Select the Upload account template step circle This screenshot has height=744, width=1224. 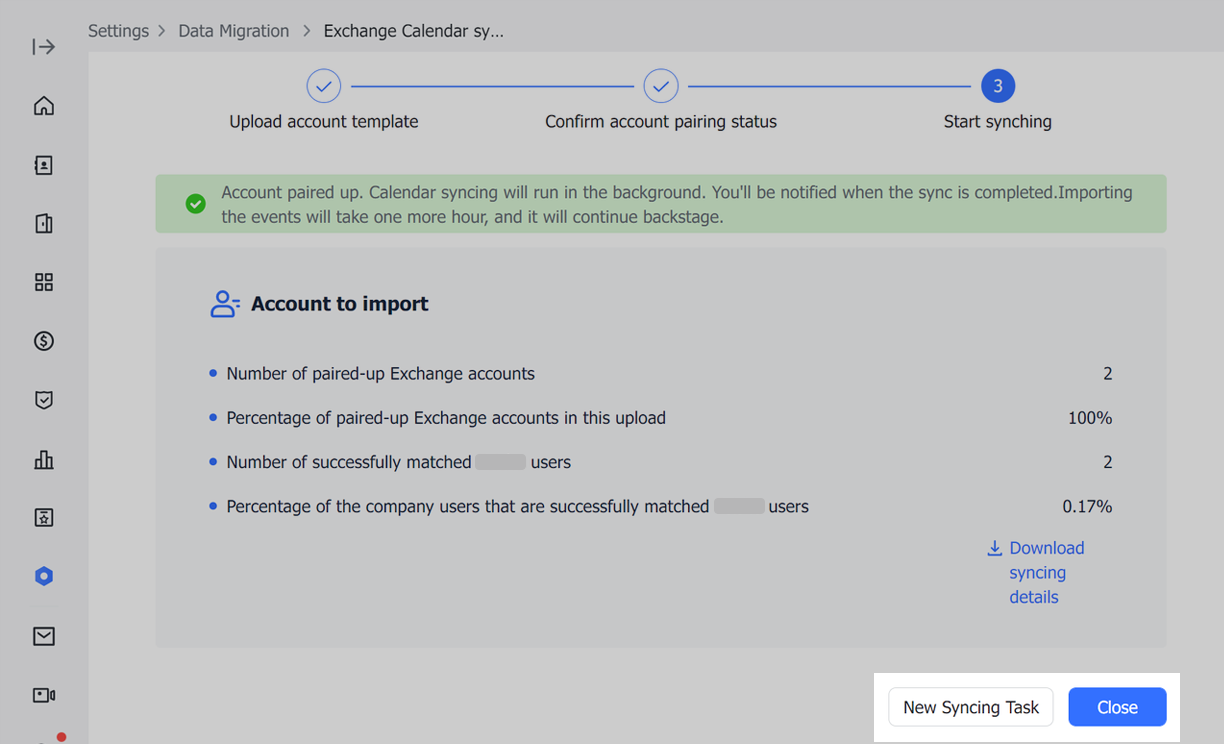(x=324, y=86)
